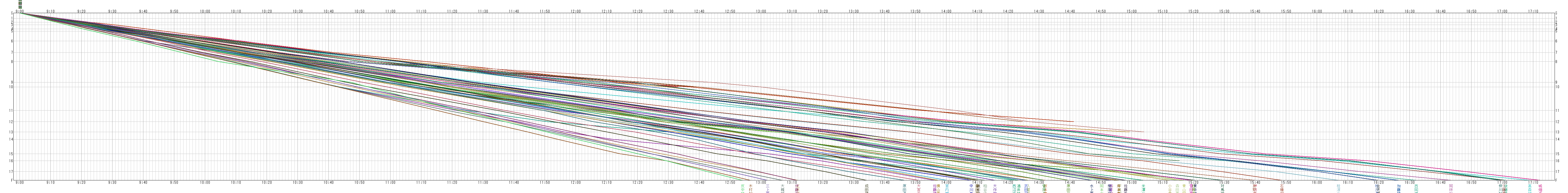Click the 14:30 label on the top time axis
Viewport: 1568px width, 193px height.
pos(1039,11)
